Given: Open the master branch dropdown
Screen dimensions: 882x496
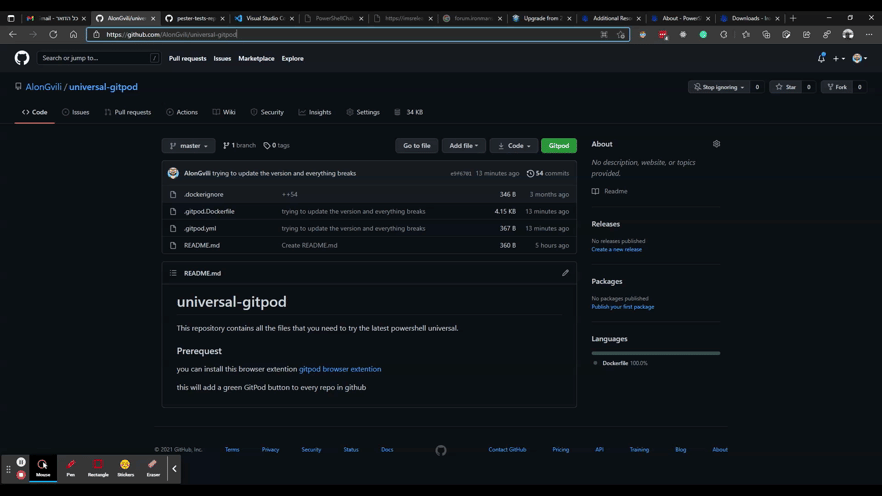Looking at the screenshot, I should [x=188, y=146].
